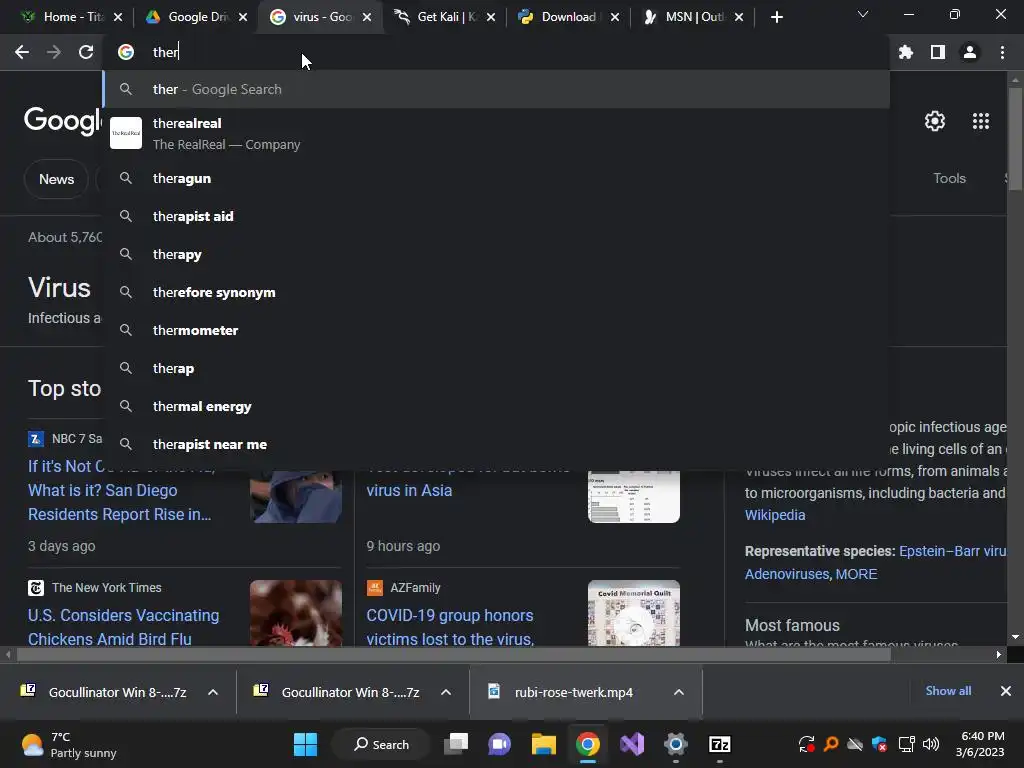Close the Download tab

615,17
